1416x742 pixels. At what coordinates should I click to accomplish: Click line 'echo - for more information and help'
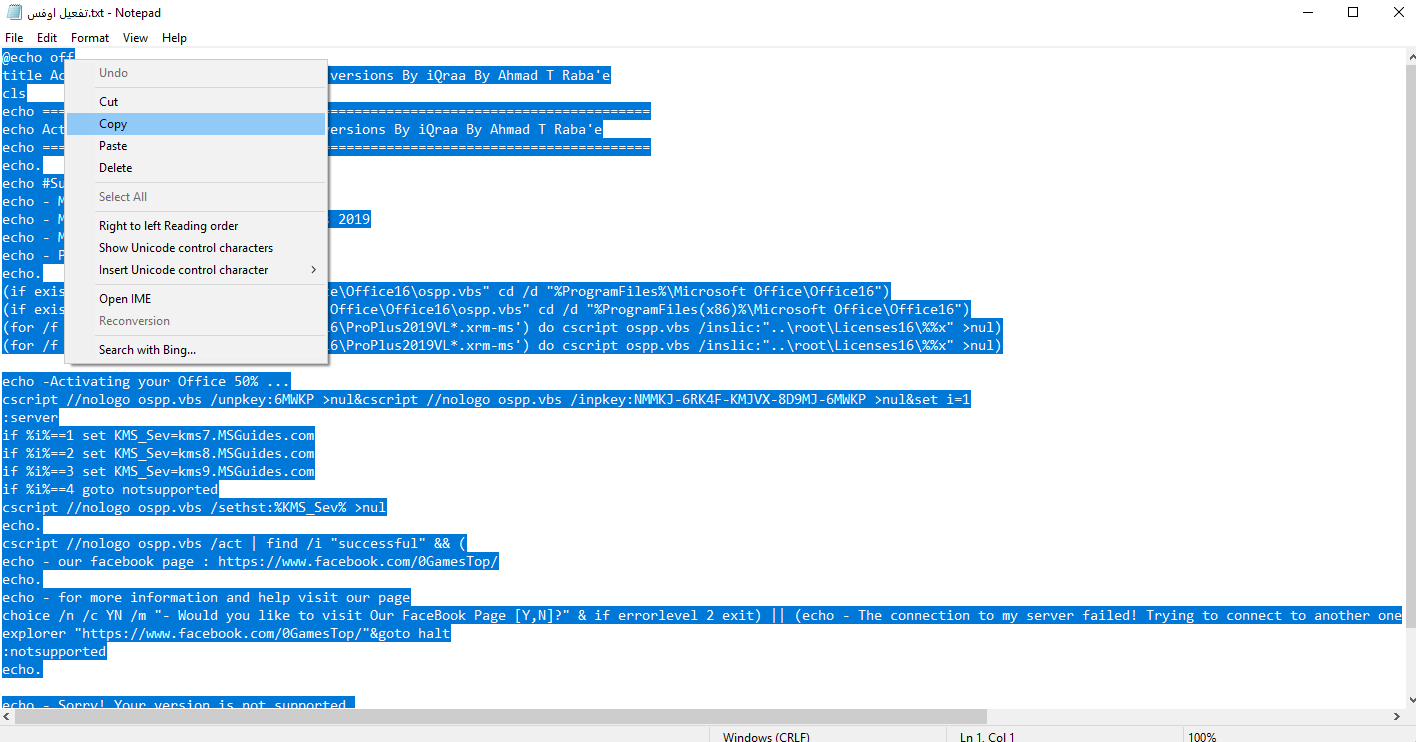(x=206, y=598)
